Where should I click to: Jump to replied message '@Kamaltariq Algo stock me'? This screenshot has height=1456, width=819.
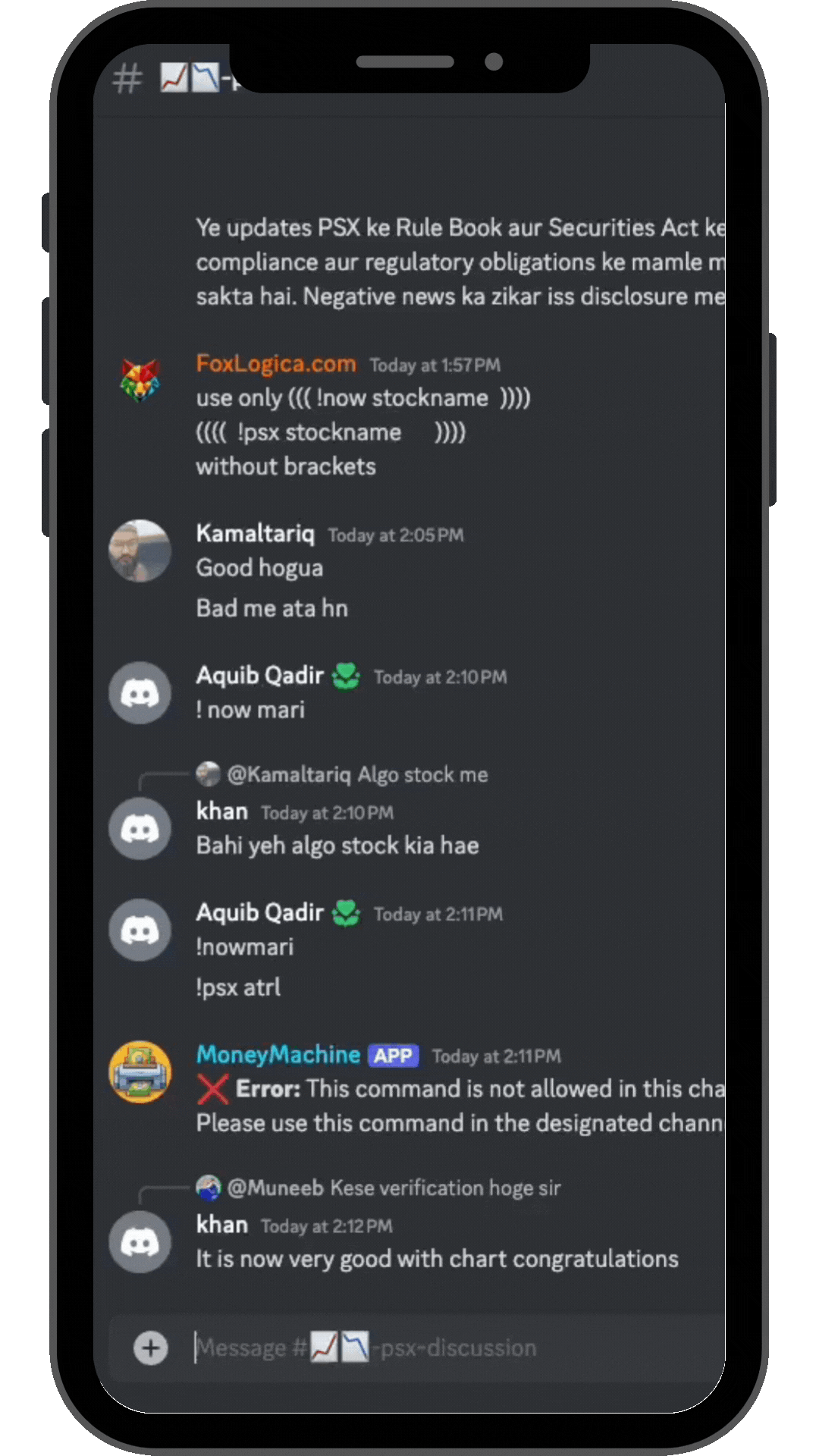click(357, 774)
